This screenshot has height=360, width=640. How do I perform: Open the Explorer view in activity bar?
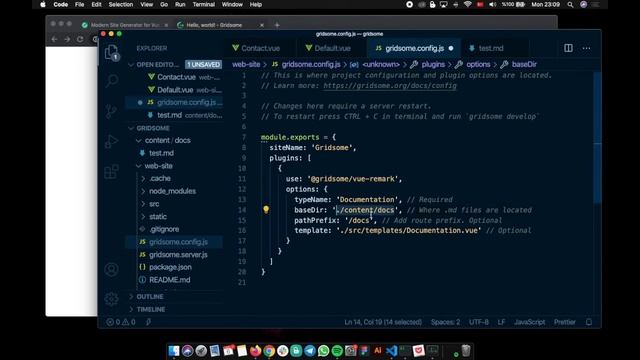(x=111, y=52)
